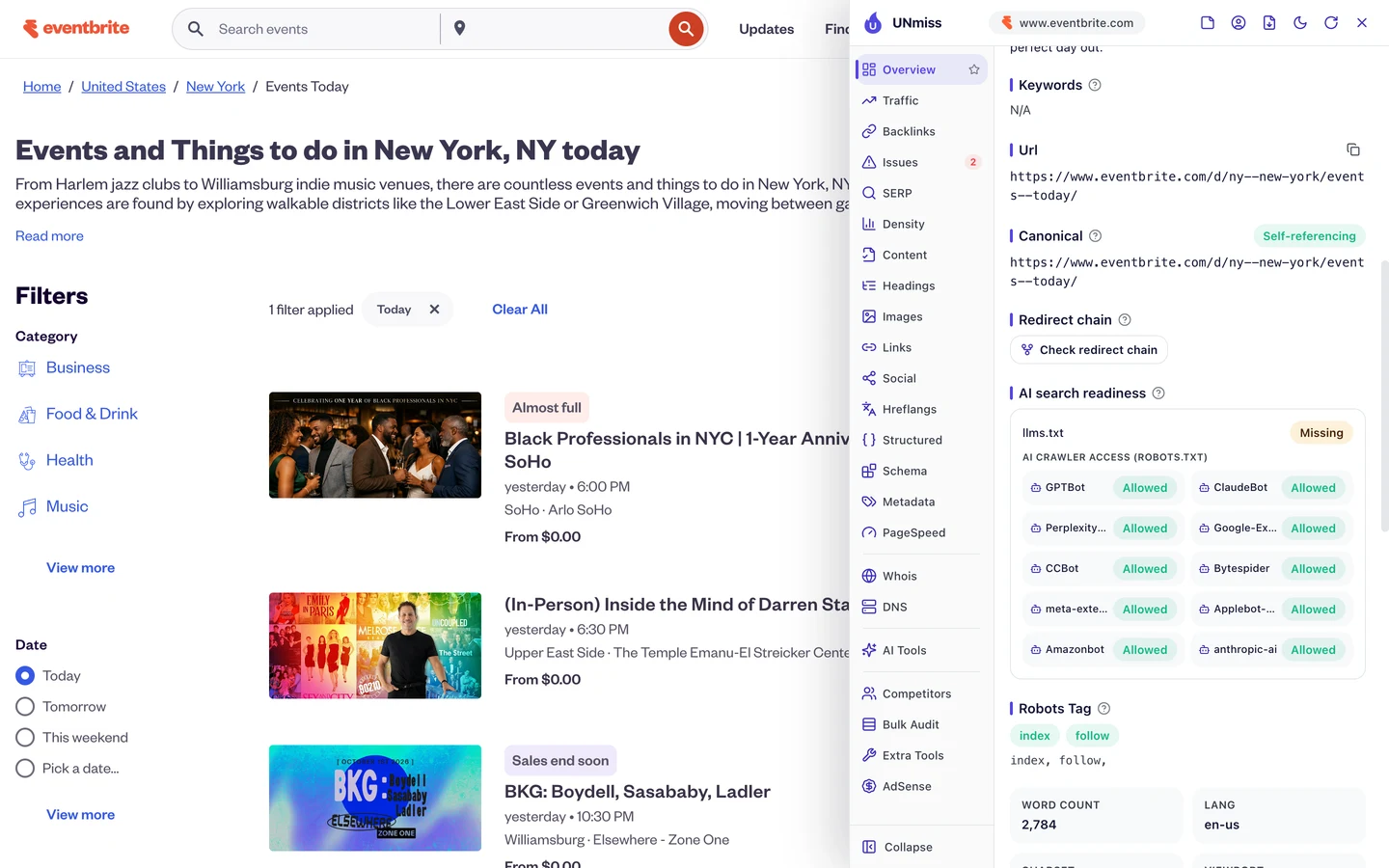1389x868 pixels.
Task: Filter by Food & Drink category
Action: (92, 414)
